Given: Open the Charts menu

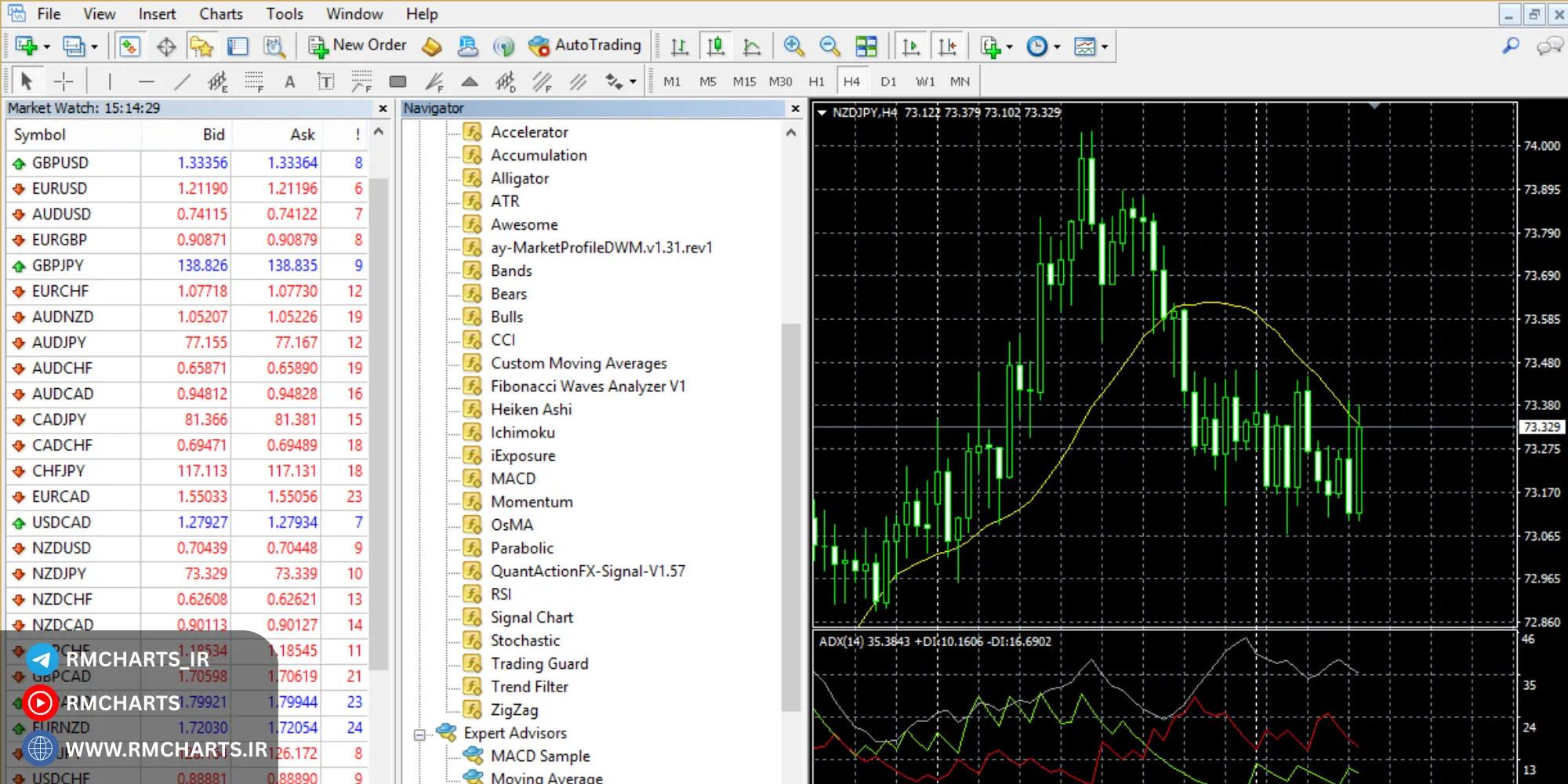Looking at the screenshot, I should coord(220,14).
